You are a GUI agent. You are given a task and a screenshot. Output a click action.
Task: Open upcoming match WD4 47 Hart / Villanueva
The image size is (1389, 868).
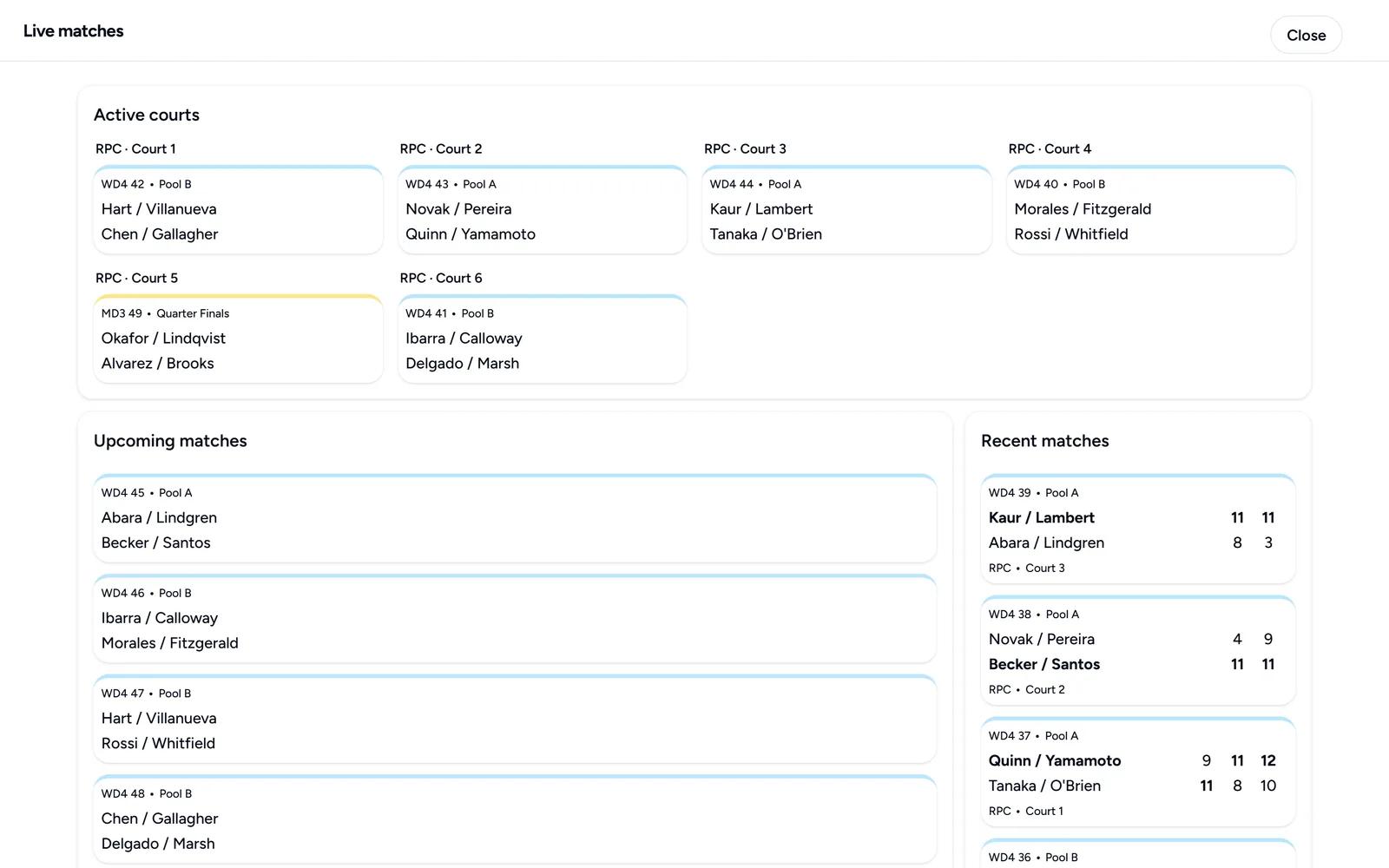[x=515, y=719]
